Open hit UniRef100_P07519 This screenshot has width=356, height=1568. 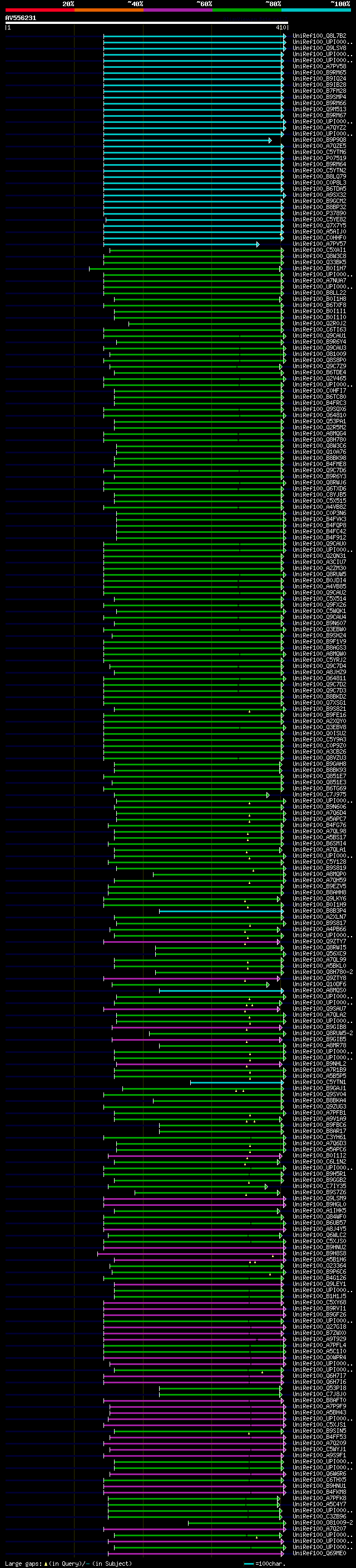[319, 159]
